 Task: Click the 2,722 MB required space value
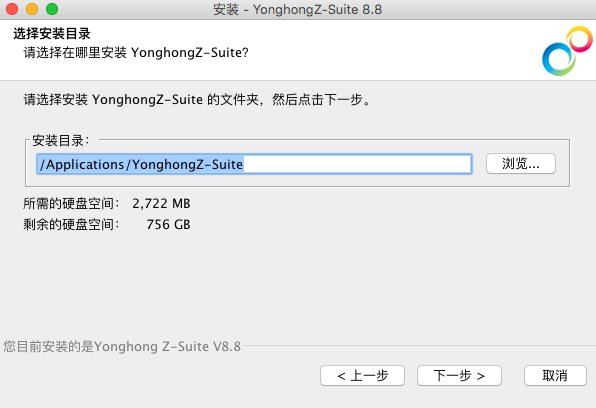[161, 203]
